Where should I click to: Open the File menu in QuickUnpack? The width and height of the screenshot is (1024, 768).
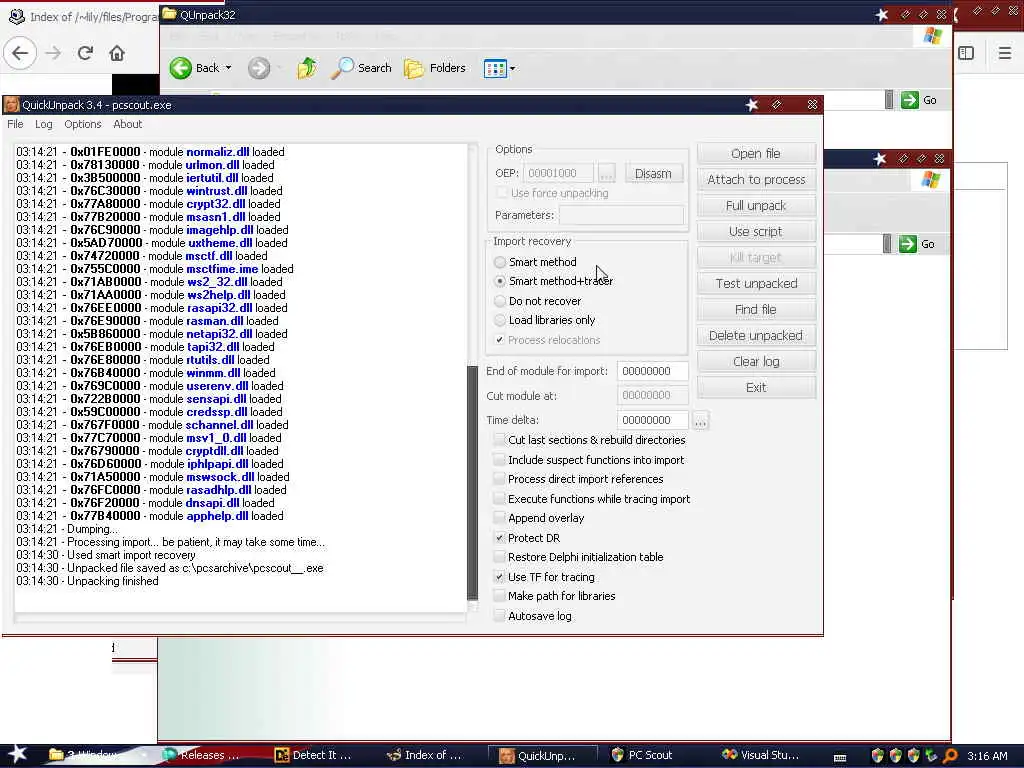point(15,124)
